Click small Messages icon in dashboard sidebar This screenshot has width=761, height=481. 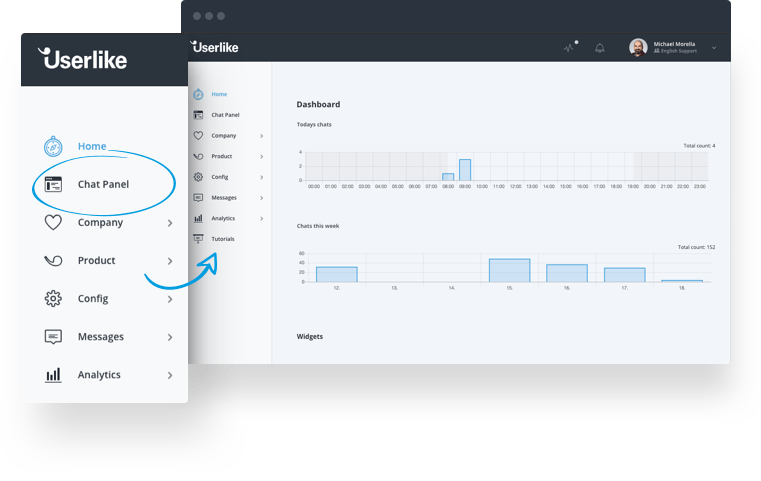198,198
